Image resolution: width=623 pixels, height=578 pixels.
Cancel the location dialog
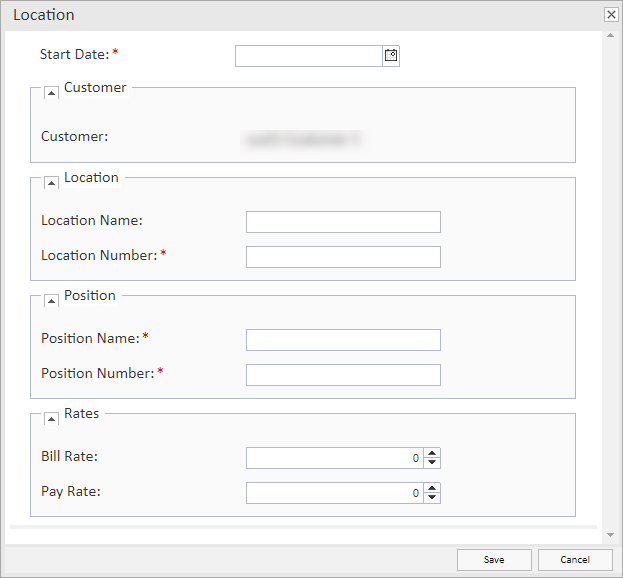(575, 560)
